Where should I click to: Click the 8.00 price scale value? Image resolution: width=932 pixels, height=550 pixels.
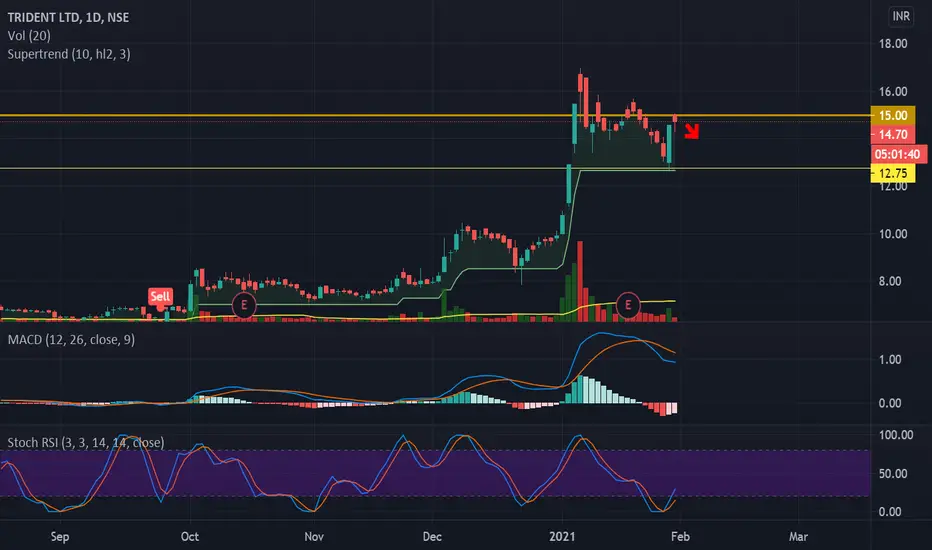890,281
